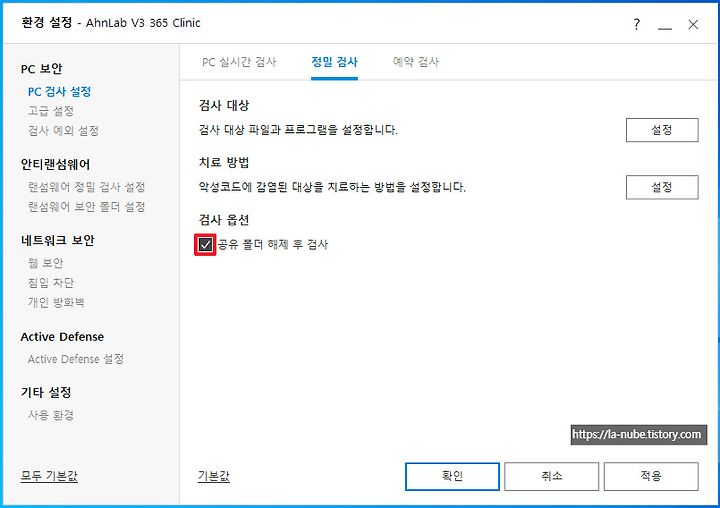Viewport: 720px width, 508px height.
Task: Click text 악성코드에 감염된 대상을 치료하는 방법을 설정합니다
Action: tap(332, 187)
